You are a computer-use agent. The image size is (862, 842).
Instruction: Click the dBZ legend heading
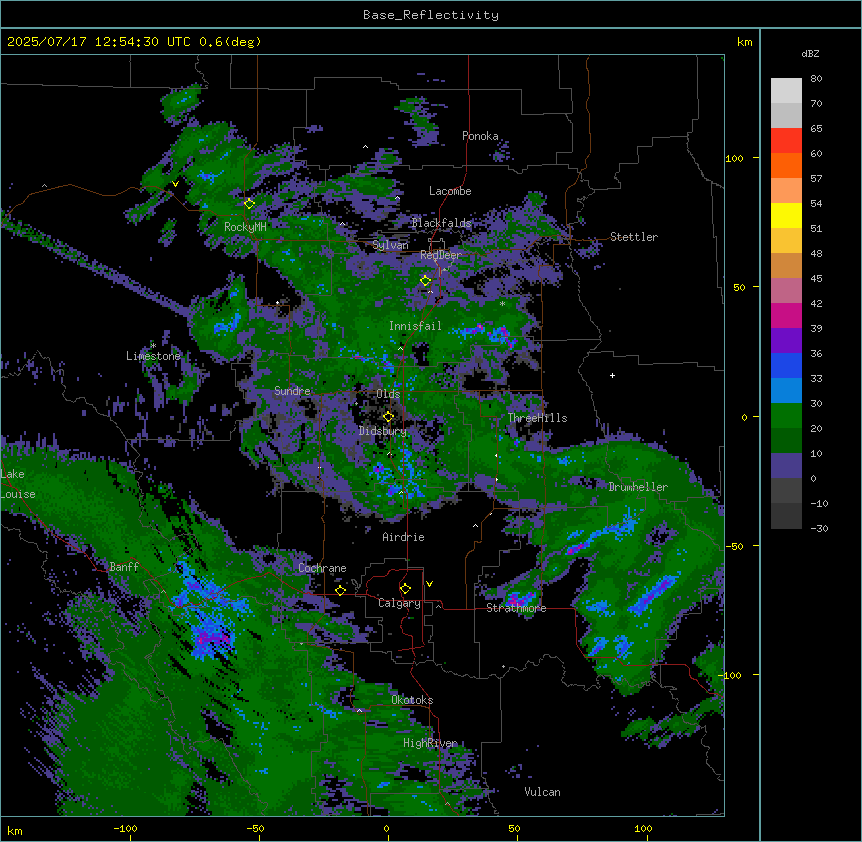pos(810,54)
